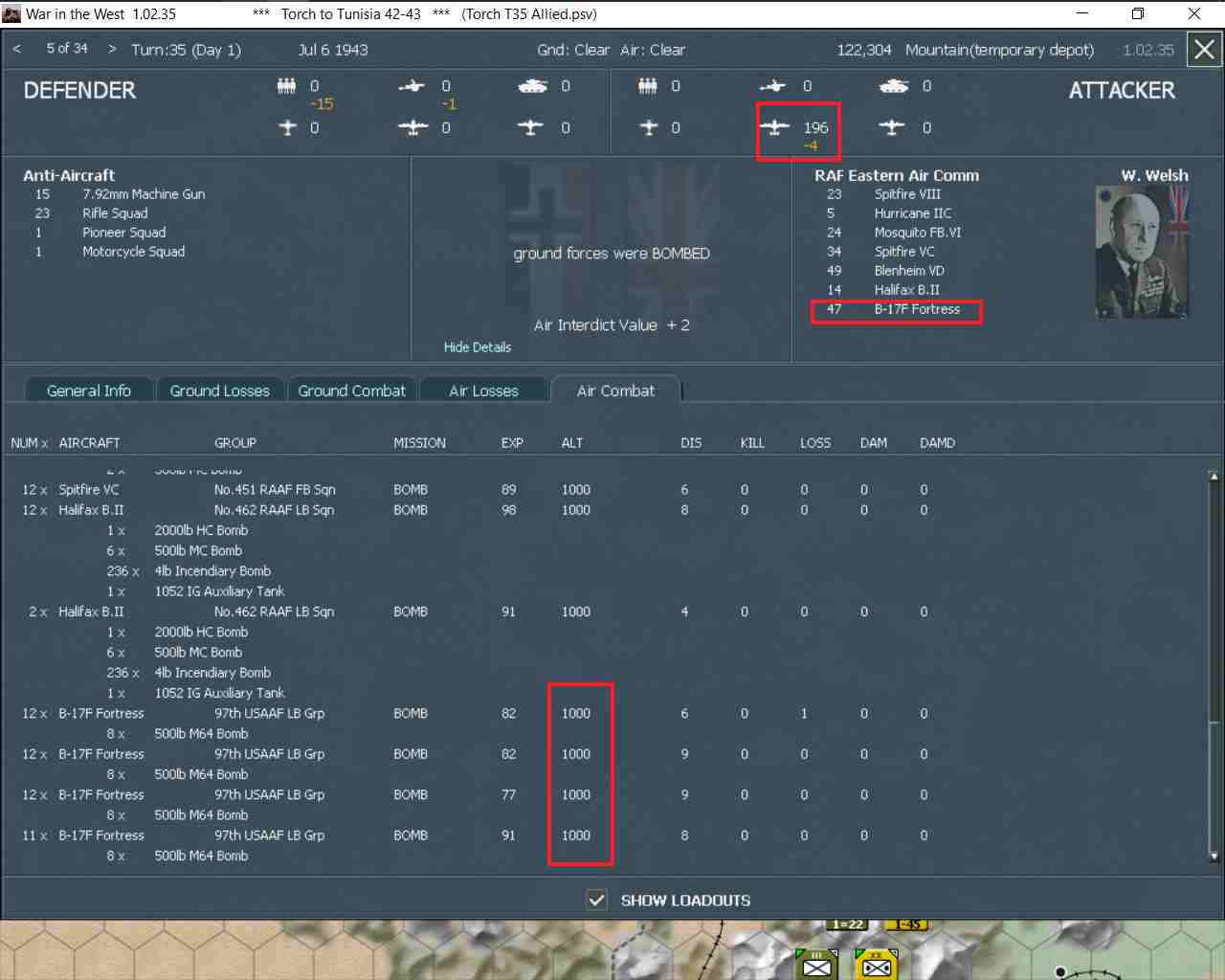Click the LOSS column header

coord(815,443)
